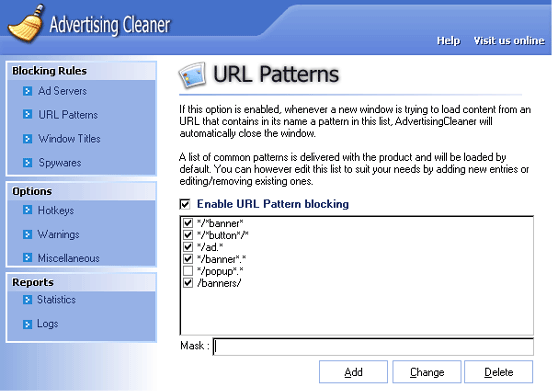Open Hotkeys options
The width and height of the screenshot is (552, 391).
pos(56,210)
